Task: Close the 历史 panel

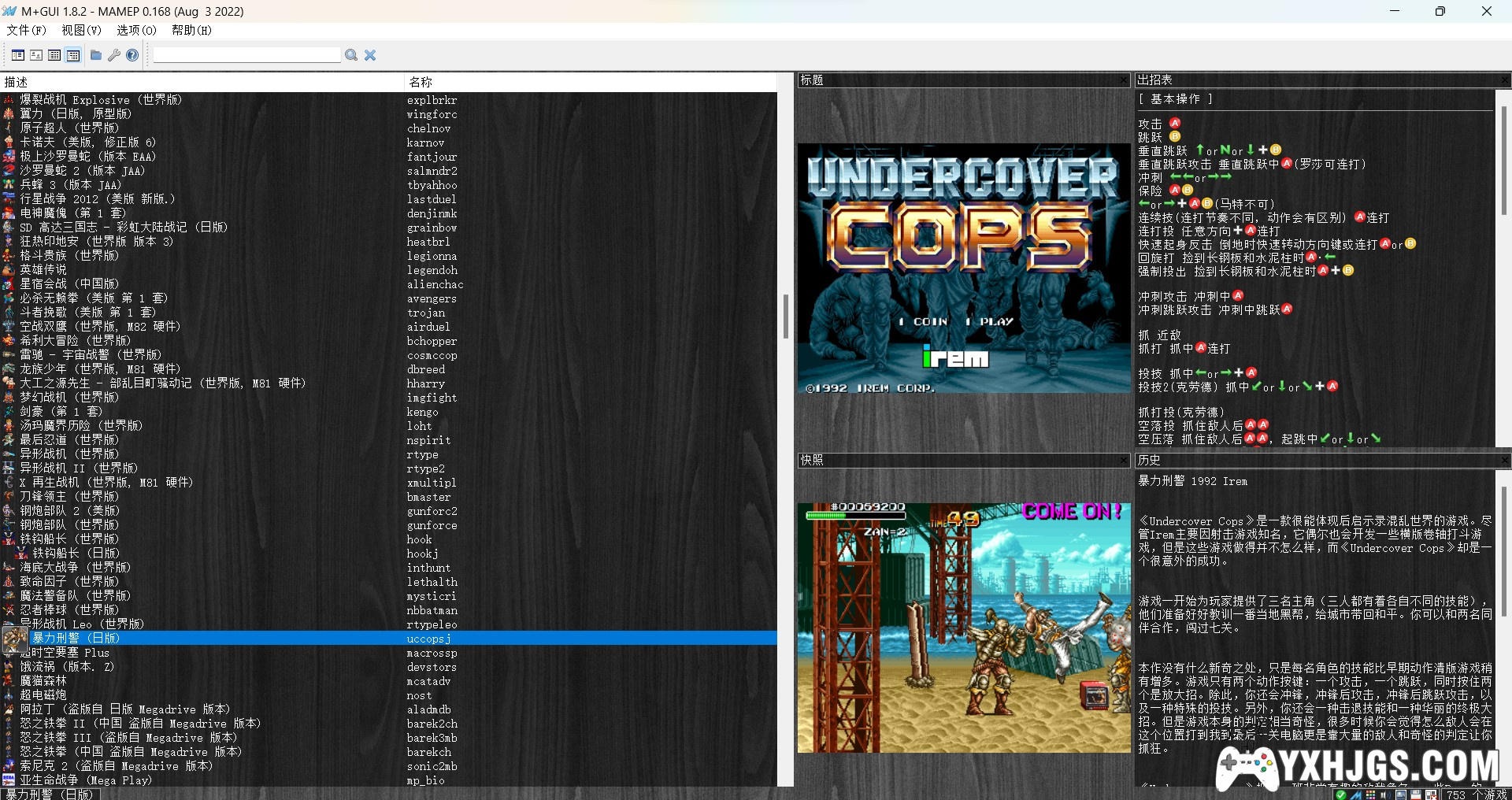Action: coord(1504,460)
